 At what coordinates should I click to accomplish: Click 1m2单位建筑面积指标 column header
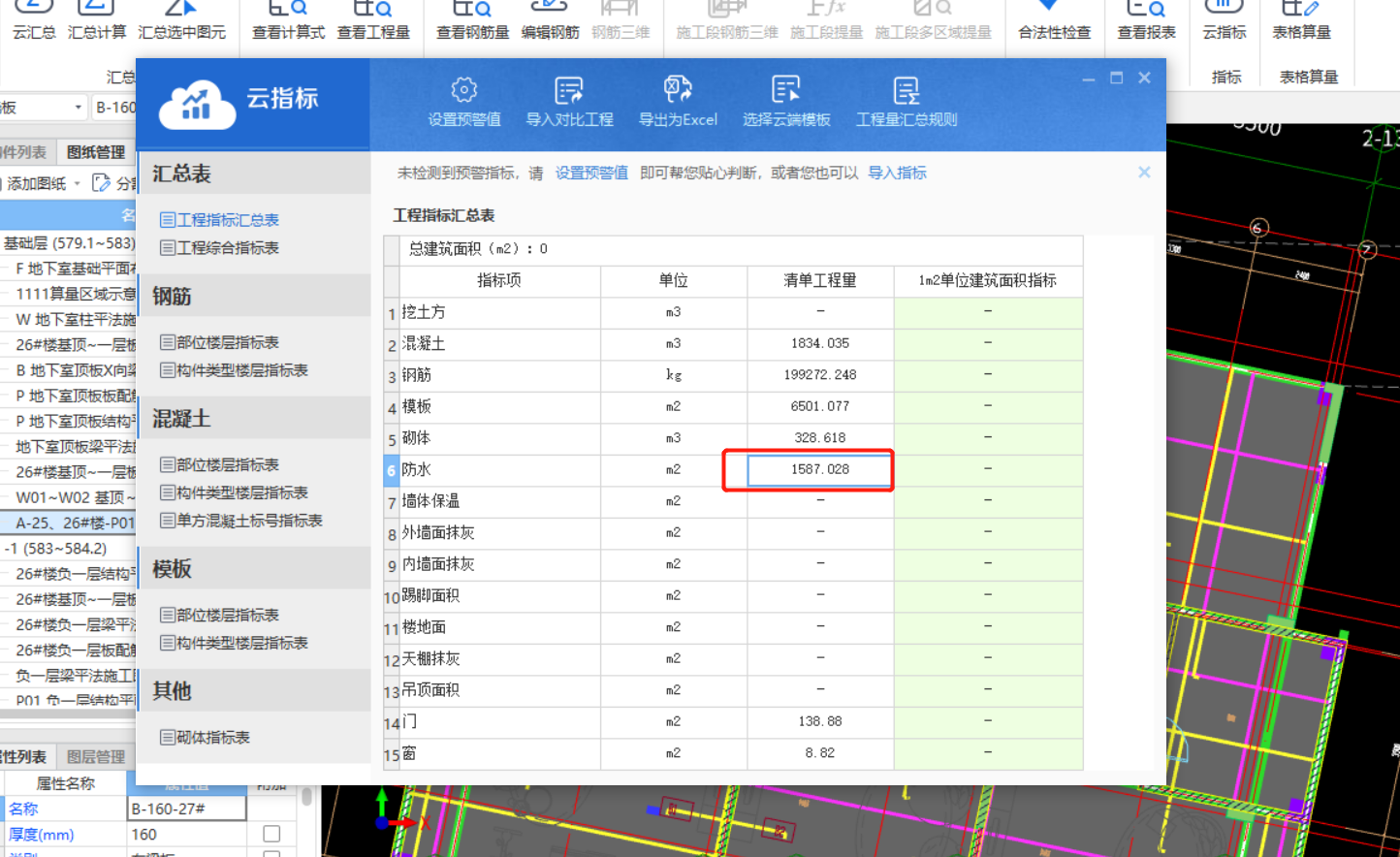pyautogui.click(x=988, y=280)
